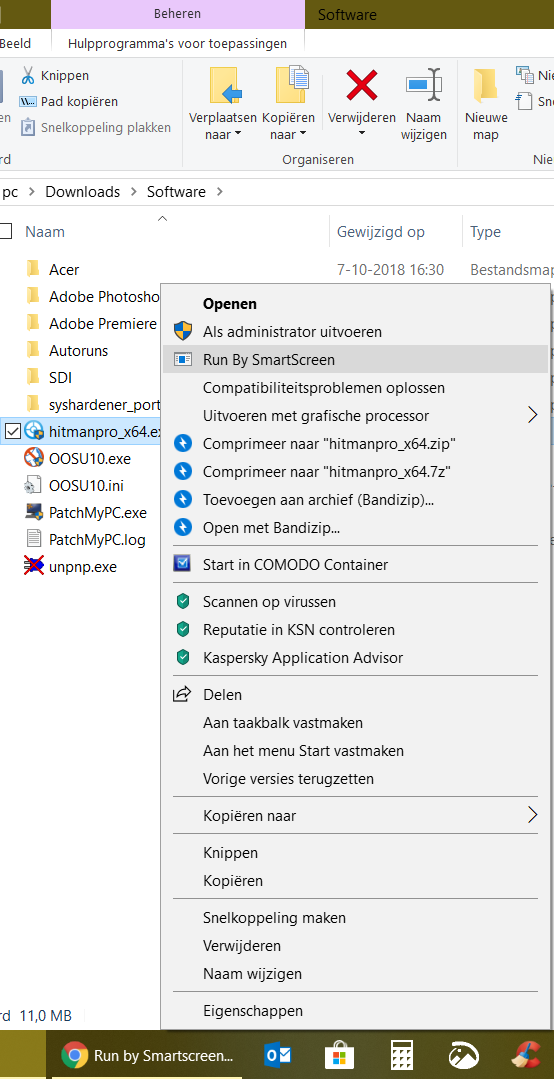The height and width of the screenshot is (1079, 554).
Task: Click the Adobe Premiere folder icon
Action: point(32,323)
